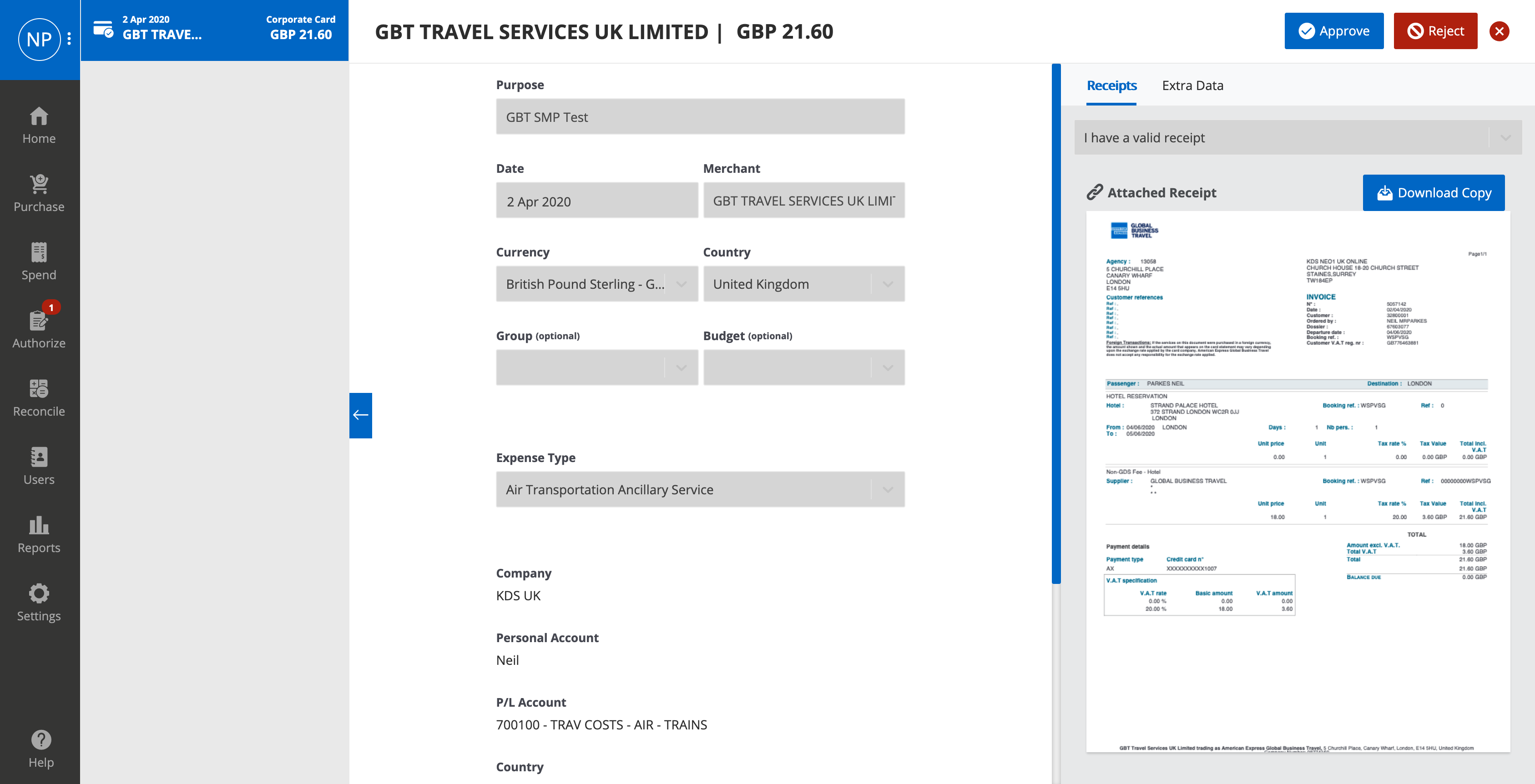Change the receipt status from 'I have a valid receipt'
The height and width of the screenshot is (784, 1535).
pos(1297,137)
